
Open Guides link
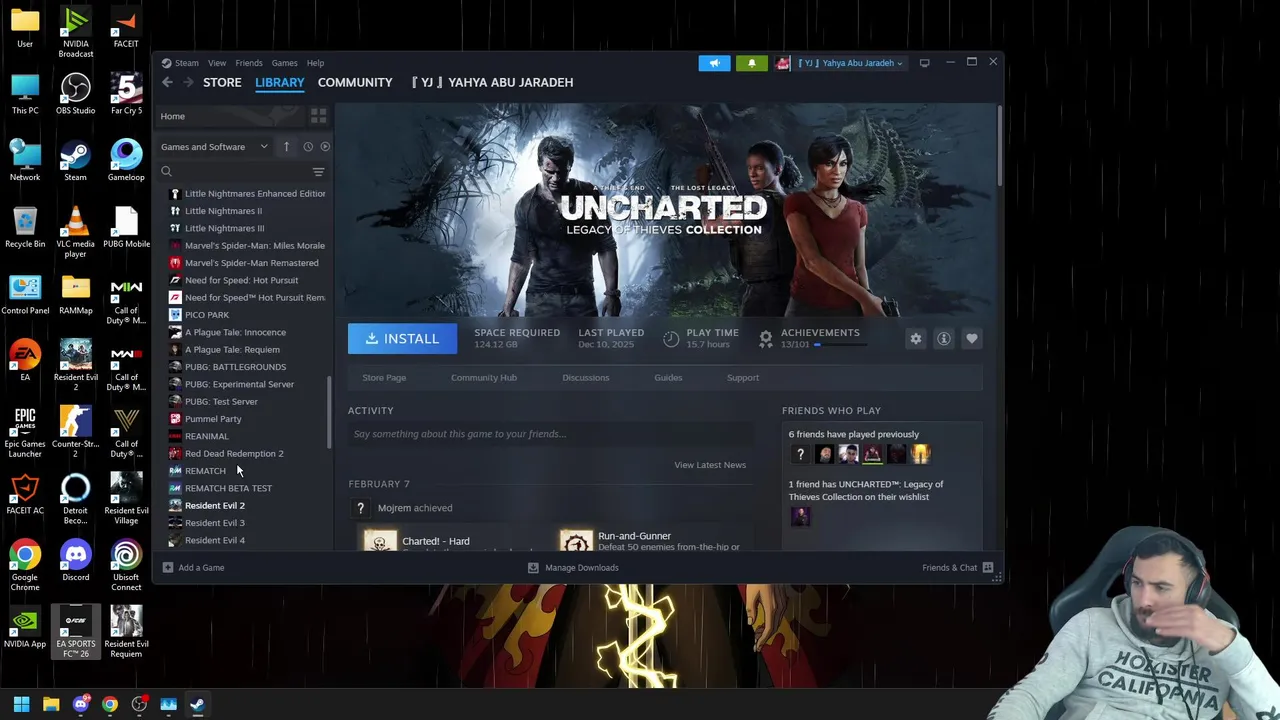click(668, 378)
